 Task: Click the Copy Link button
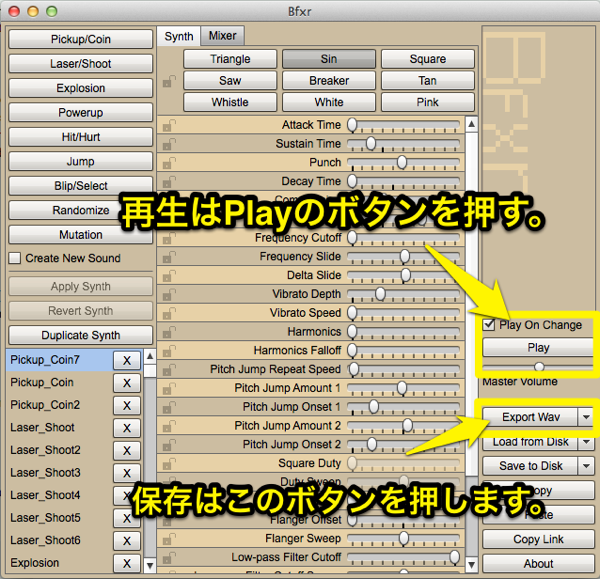pos(538,540)
